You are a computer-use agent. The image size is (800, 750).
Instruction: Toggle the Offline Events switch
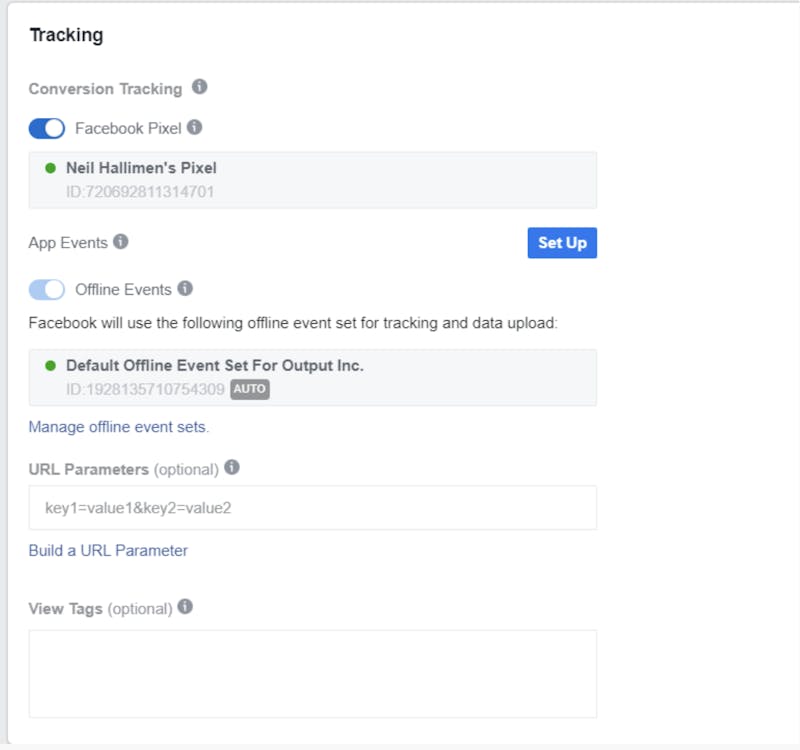[x=47, y=290]
